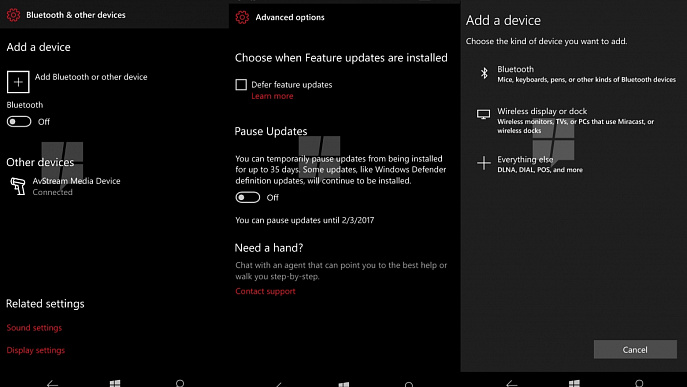Image resolution: width=687 pixels, height=387 pixels.
Task: Open Sound settings related link
Action: 34,327
